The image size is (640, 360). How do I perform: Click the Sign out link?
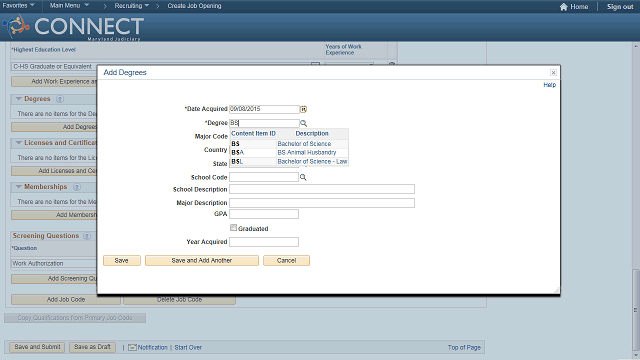click(620, 7)
